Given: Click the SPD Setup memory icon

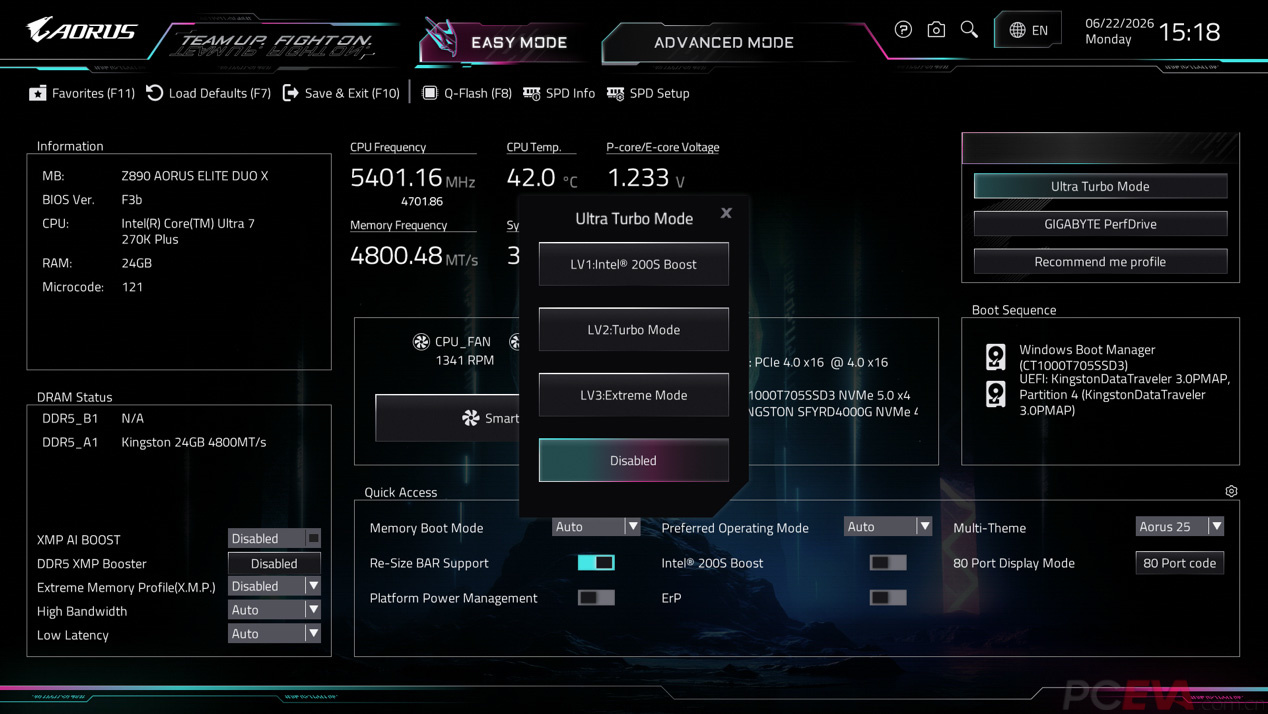Looking at the screenshot, I should click(615, 93).
